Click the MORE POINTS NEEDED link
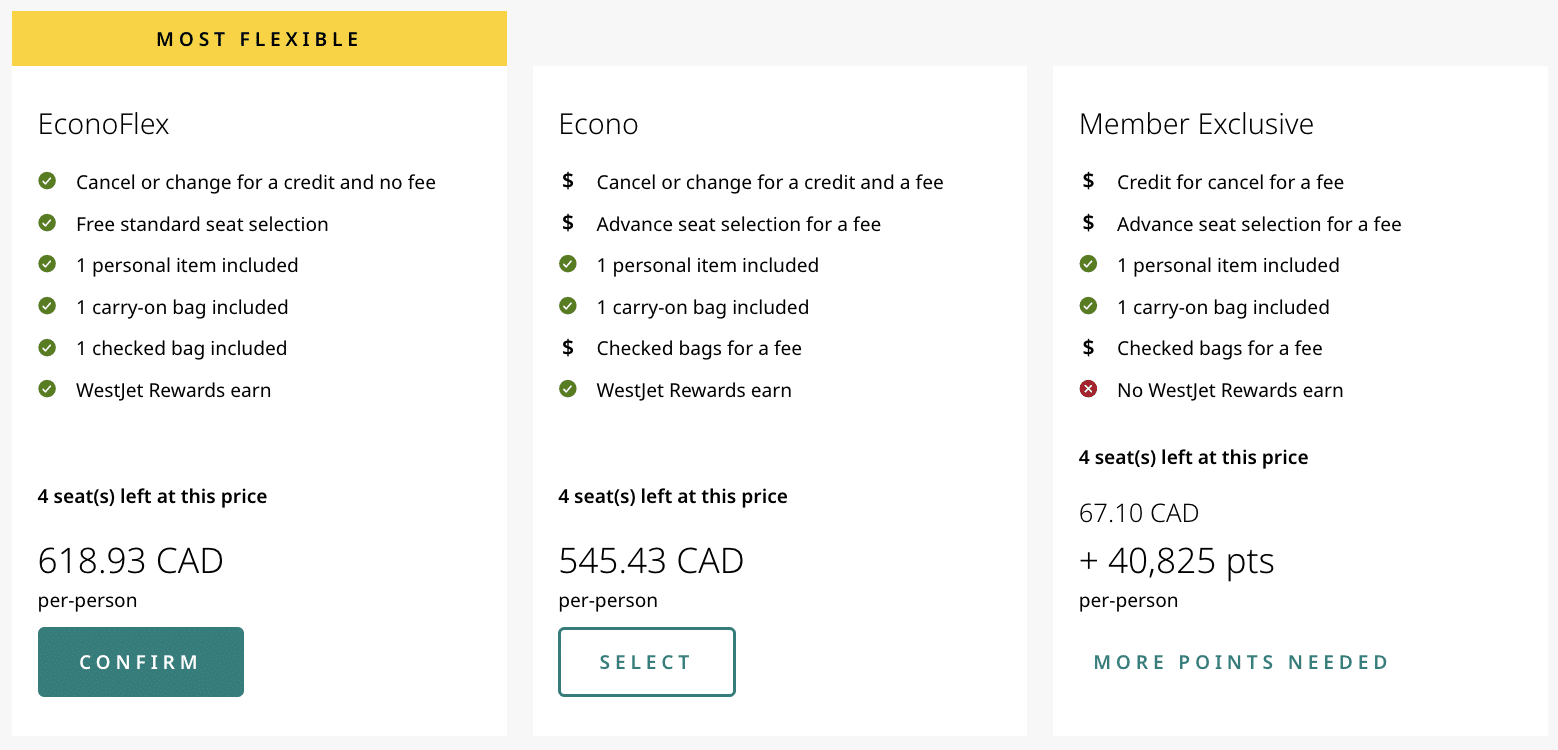 [1241, 662]
